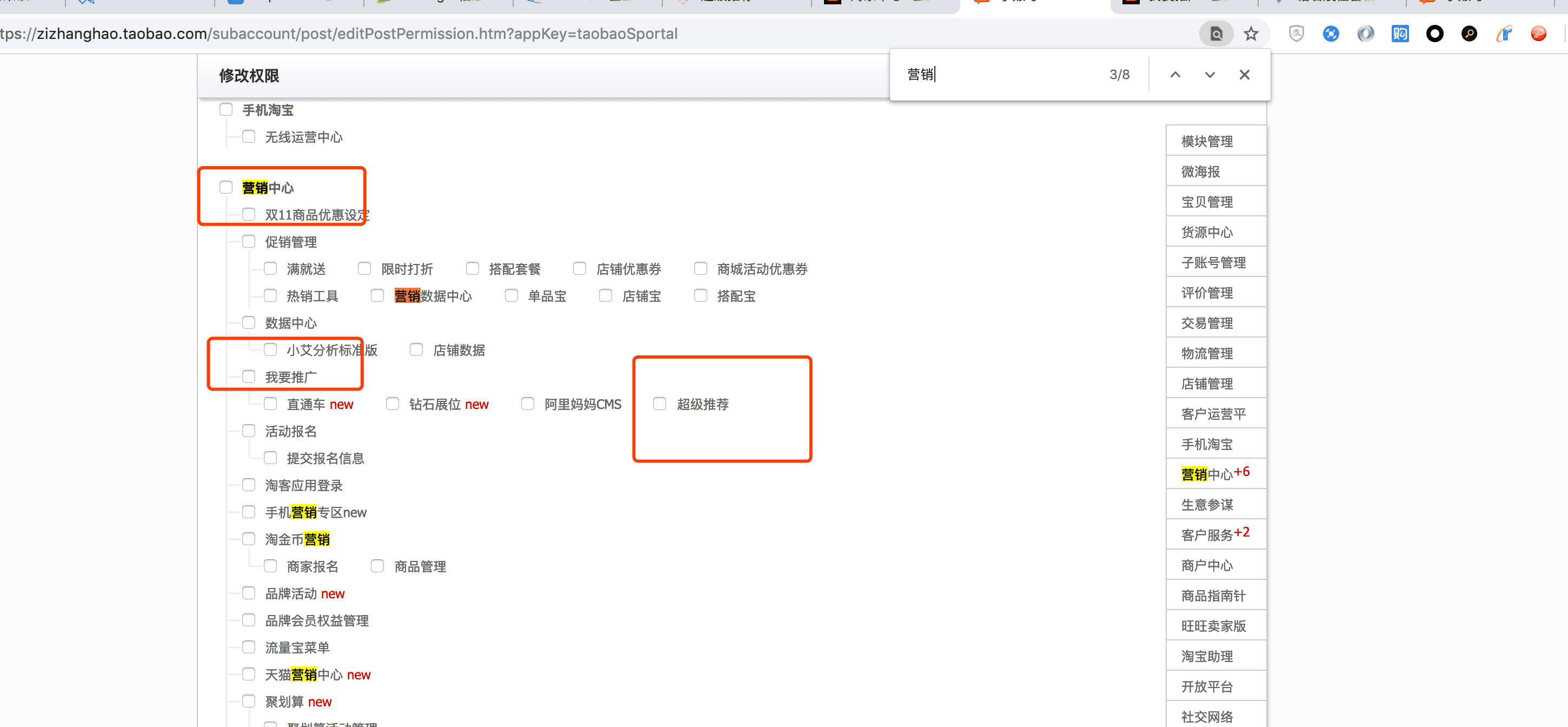Screen dimensions: 1568x727
Task: Open 旺旺卖家版 in side navigation
Action: point(1215,625)
